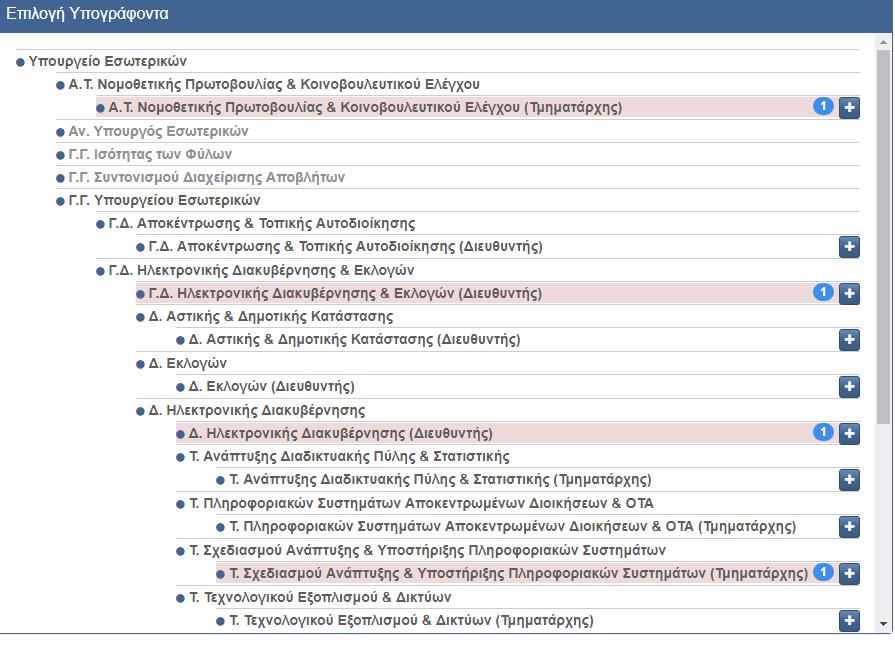The height and width of the screenshot is (670, 895).
Task: Collapse bullet of Γ.Δ. Αποκέντρωσης & Τοπικής Αυτοδιοίκησης unit
Action: coord(100,224)
